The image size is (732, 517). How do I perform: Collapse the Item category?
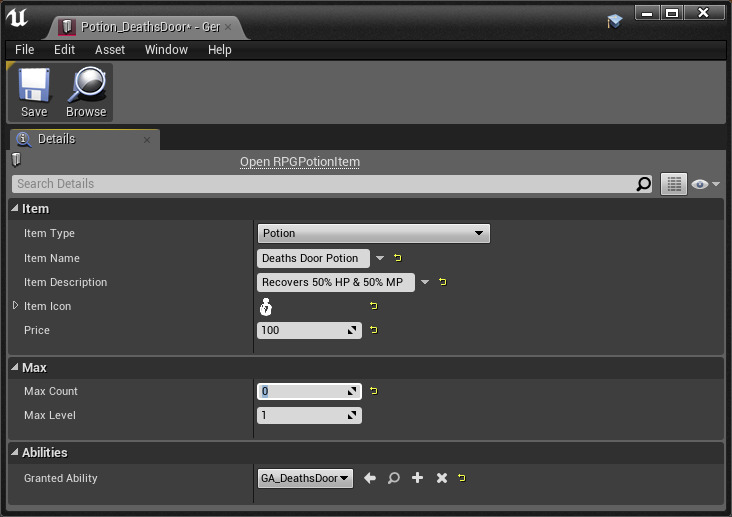click(x=15, y=208)
